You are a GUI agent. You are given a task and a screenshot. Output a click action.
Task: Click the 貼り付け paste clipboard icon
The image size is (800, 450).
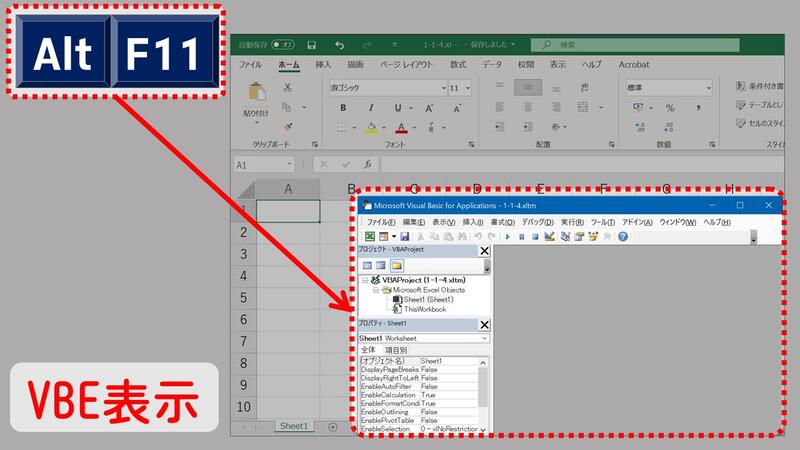(x=257, y=92)
